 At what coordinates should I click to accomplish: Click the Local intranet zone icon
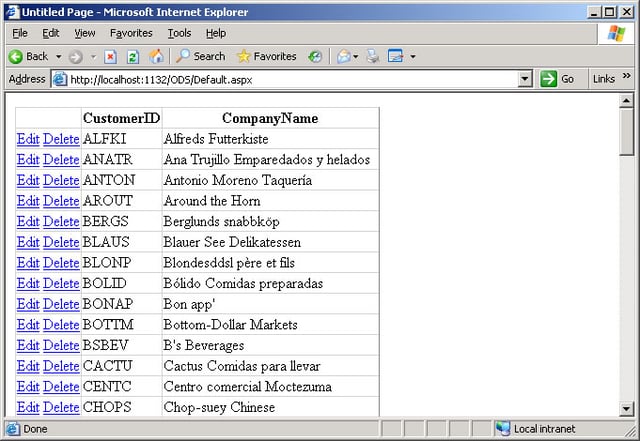(x=502, y=429)
